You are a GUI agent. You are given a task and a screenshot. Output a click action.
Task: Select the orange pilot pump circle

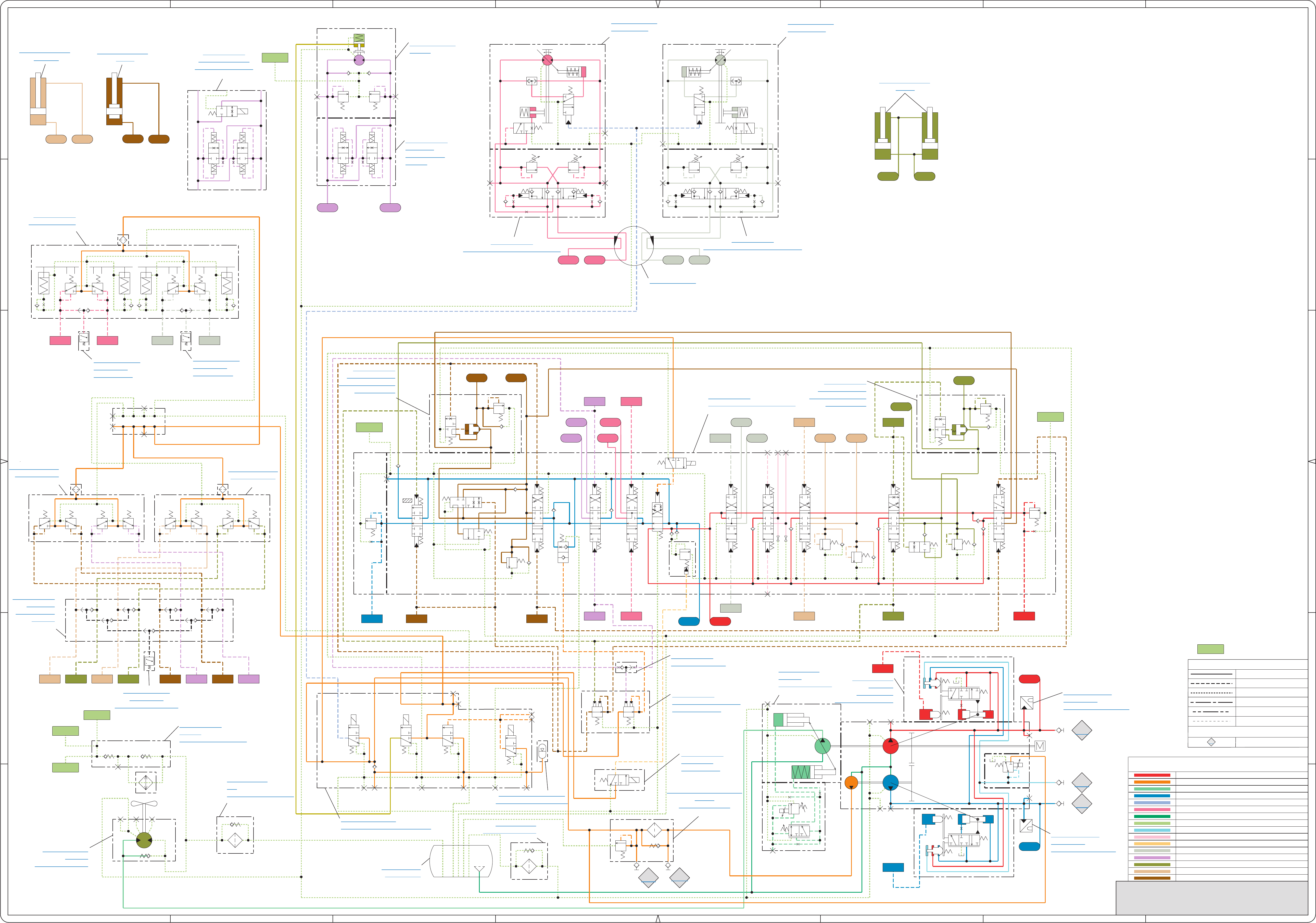[851, 782]
